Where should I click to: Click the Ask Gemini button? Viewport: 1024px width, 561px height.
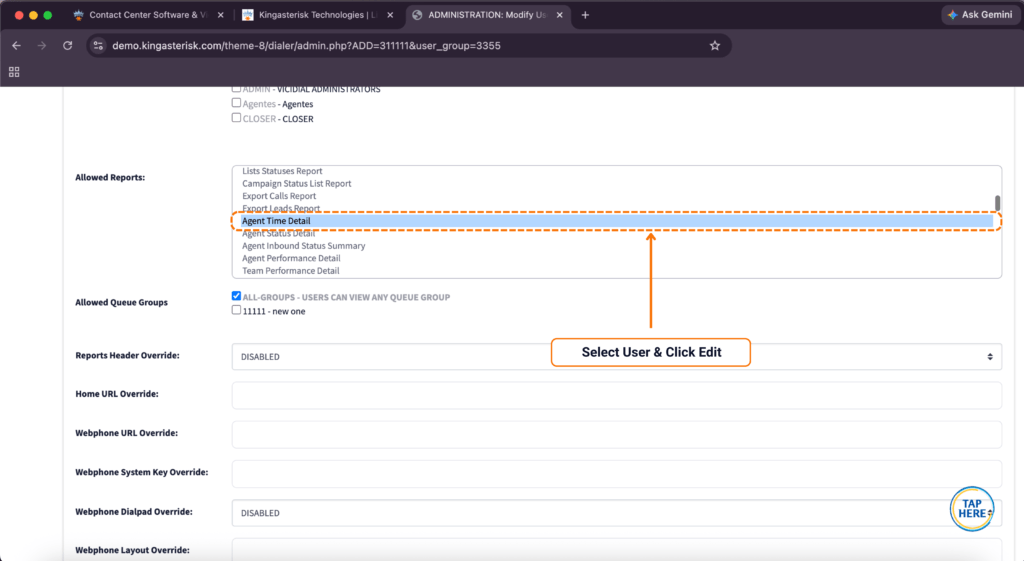[980, 14]
